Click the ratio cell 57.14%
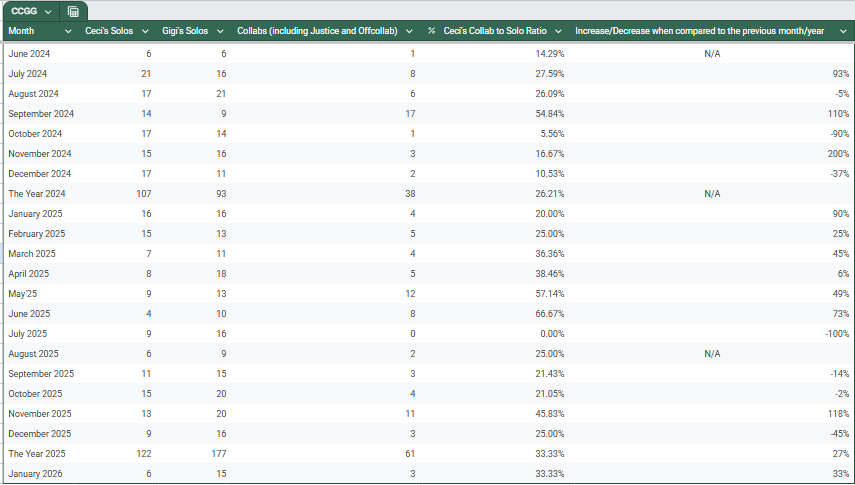This screenshot has height=485, width=855. tap(550, 294)
